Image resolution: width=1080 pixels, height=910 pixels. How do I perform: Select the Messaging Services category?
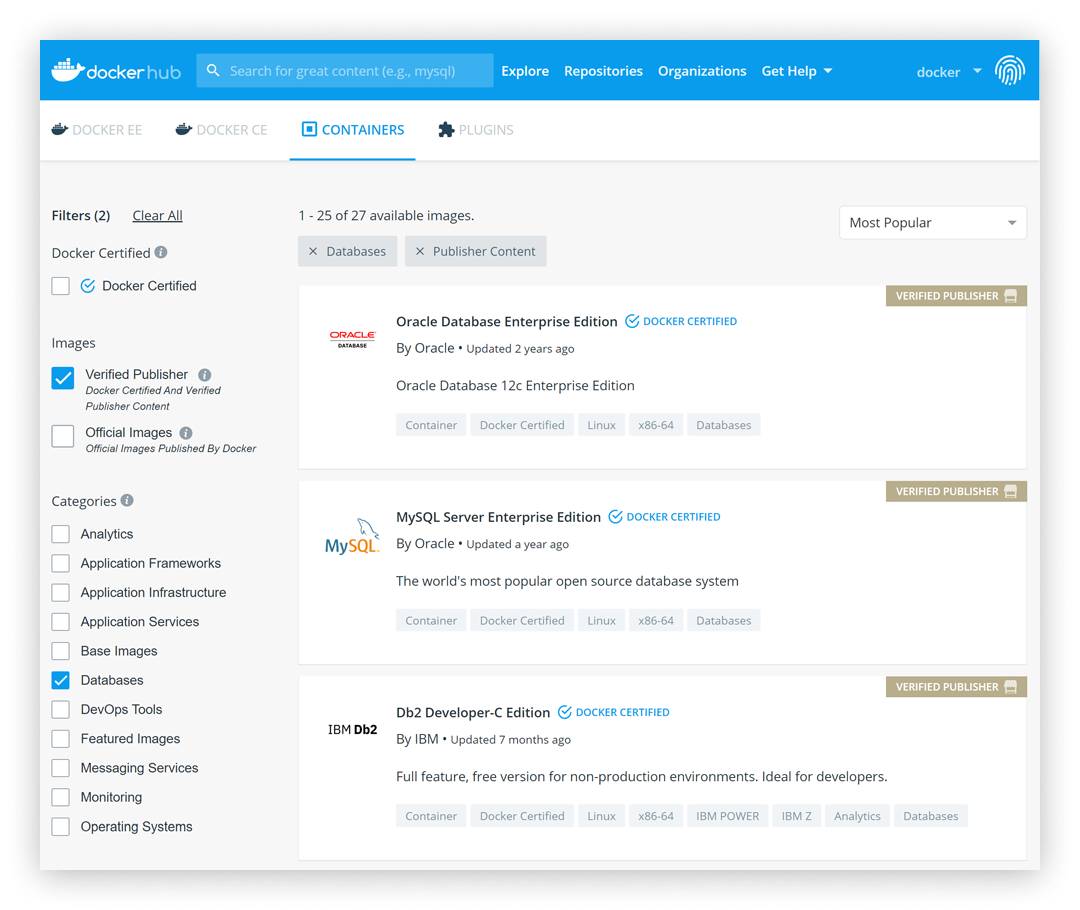point(61,768)
